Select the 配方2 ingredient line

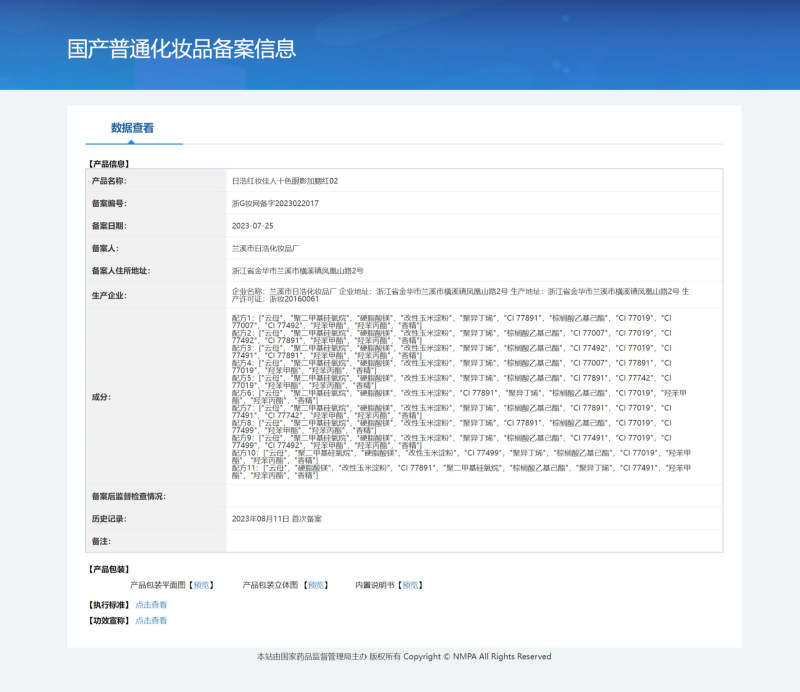coord(452,336)
